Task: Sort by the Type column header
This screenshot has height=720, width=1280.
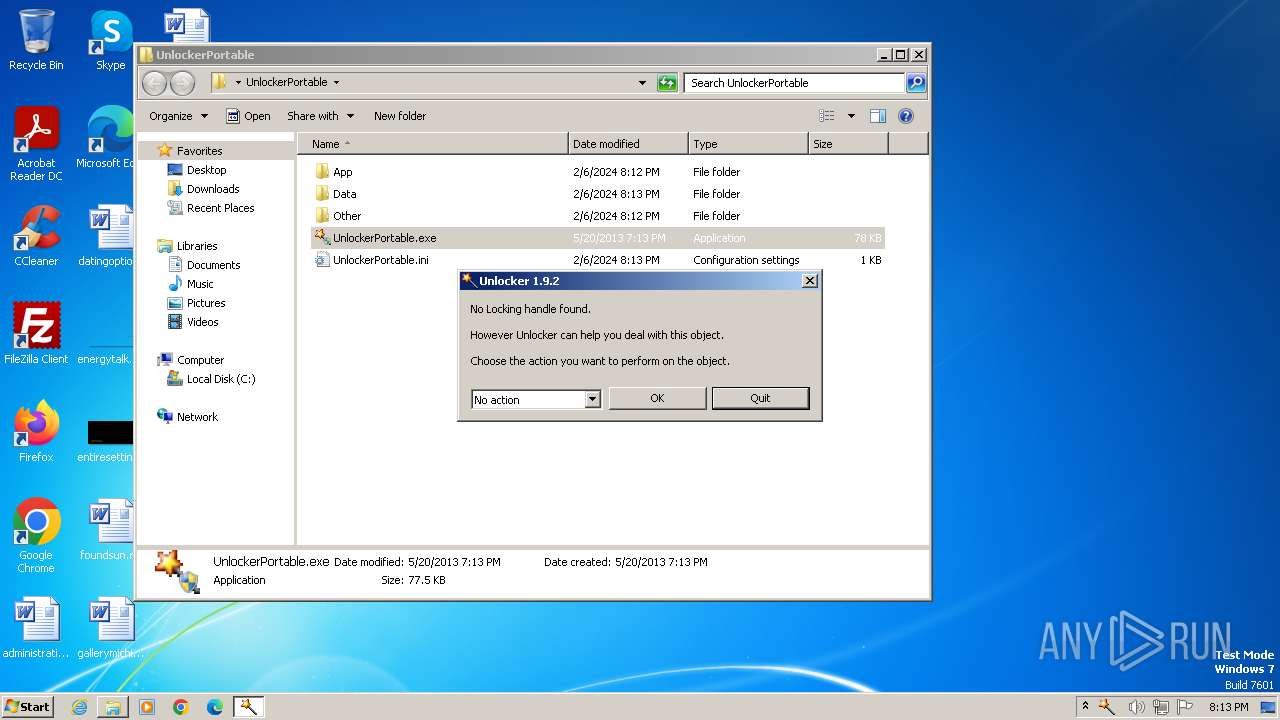Action: [x=748, y=144]
